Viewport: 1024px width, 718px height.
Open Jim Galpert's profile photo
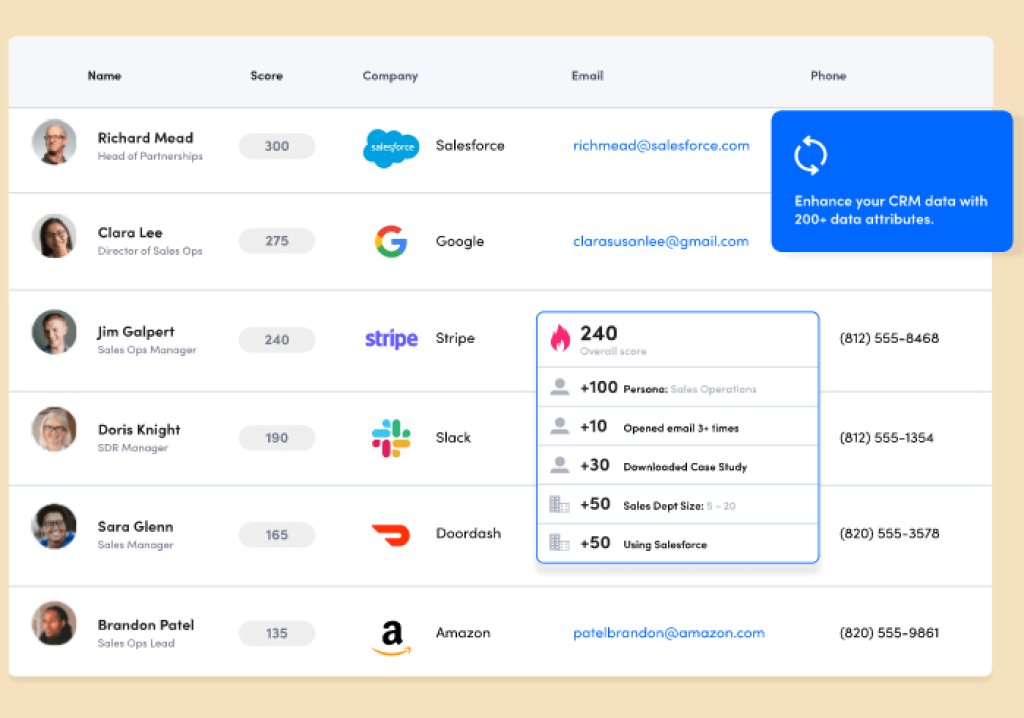(54, 332)
